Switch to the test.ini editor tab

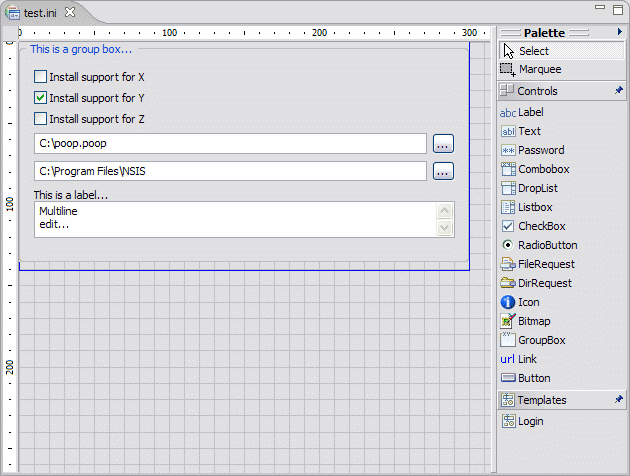tap(40, 13)
